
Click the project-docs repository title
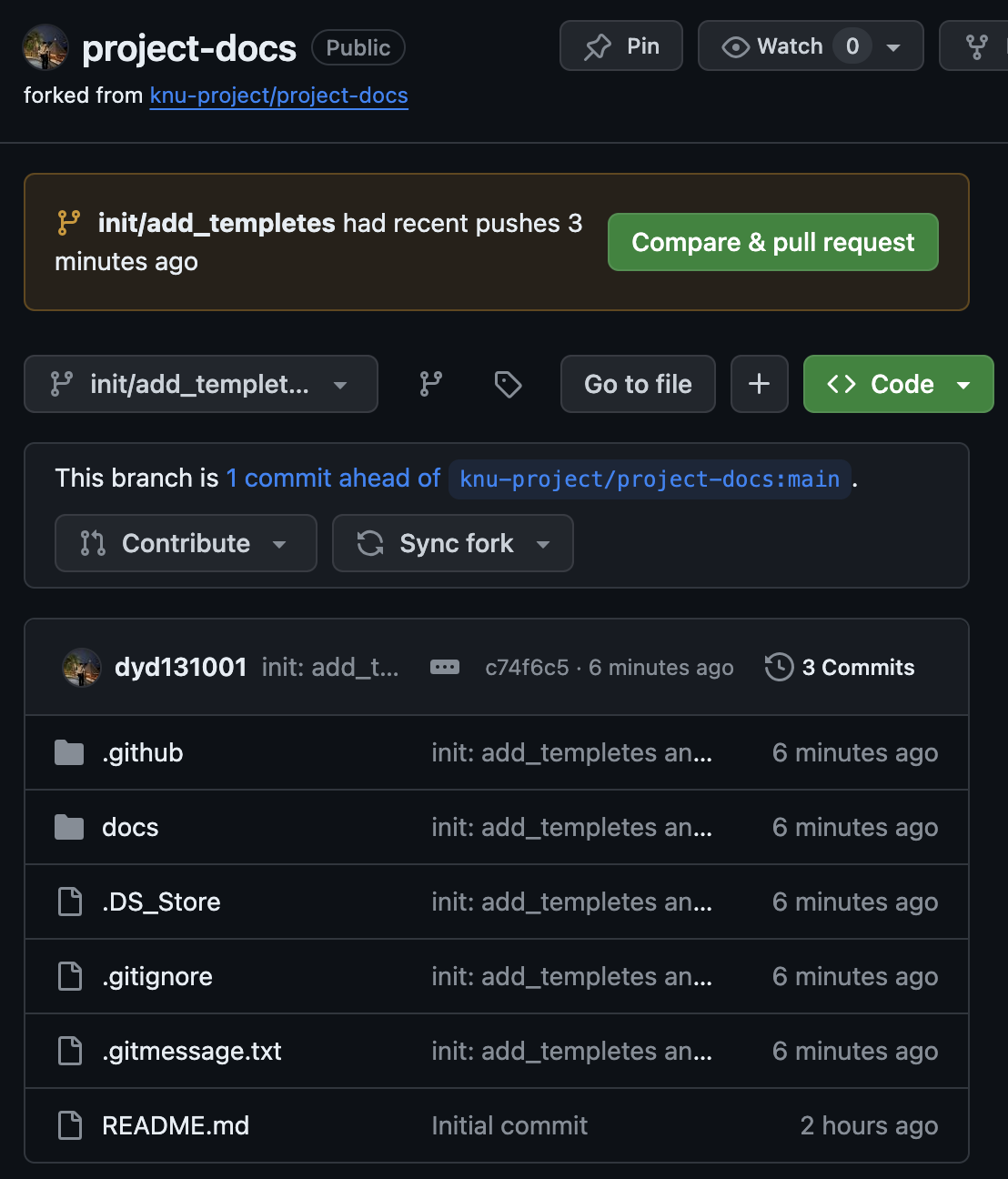(x=189, y=48)
